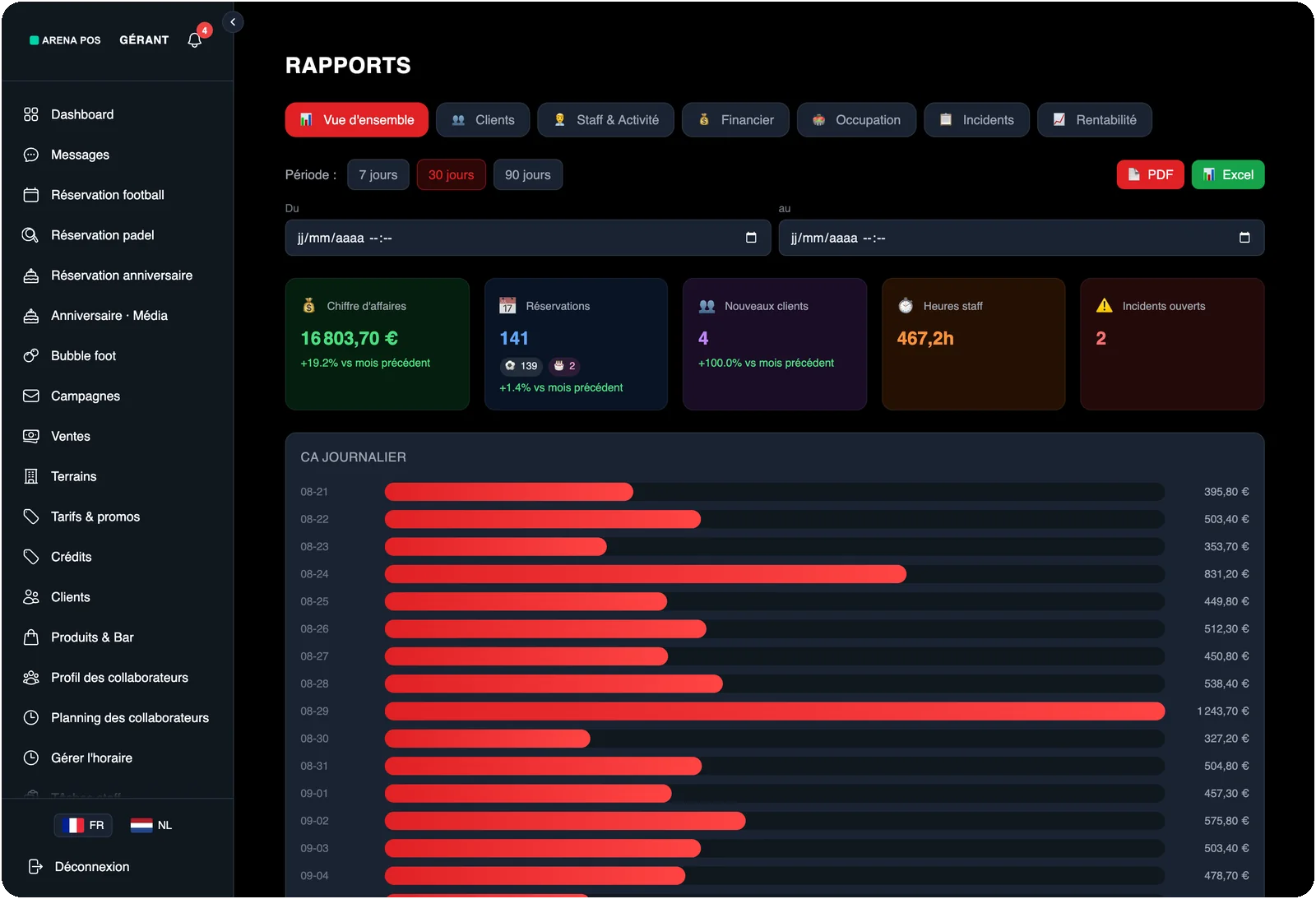Open the Financier reports tab
The image size is (1316, 899).
click(x=735, y=120)
